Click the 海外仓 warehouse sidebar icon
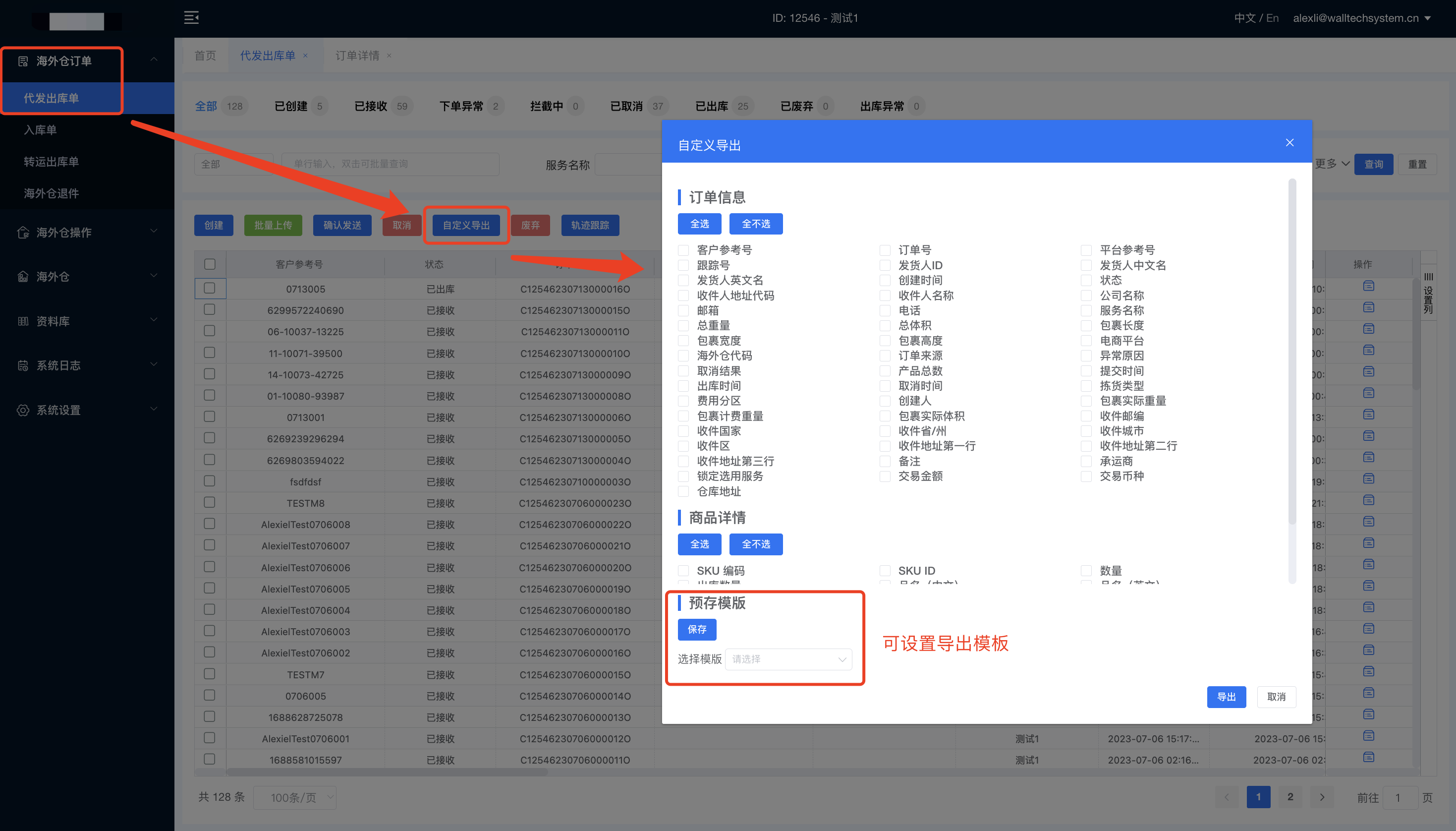 [x=23, y=277]
